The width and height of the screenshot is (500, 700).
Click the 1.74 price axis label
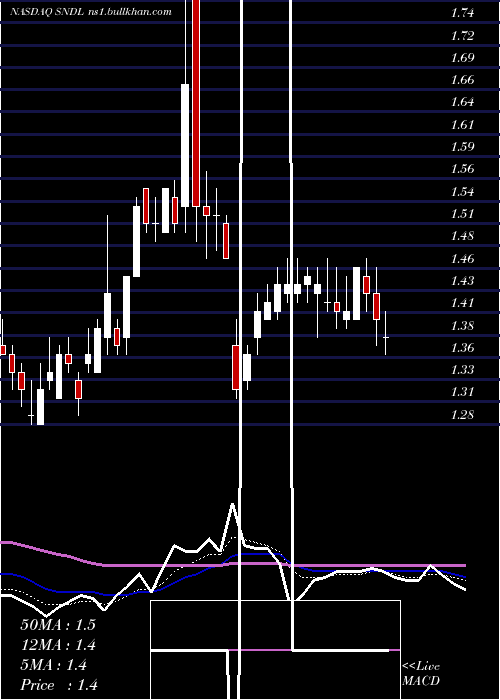(x=462, y=13)
